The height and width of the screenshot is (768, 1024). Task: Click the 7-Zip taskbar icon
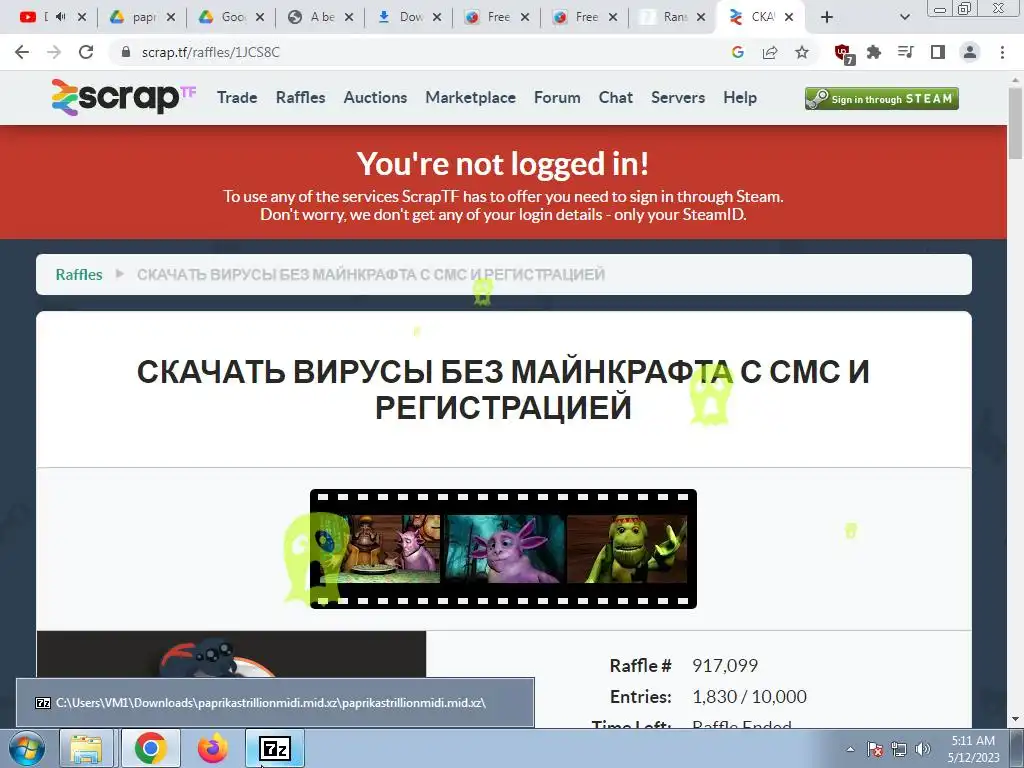tap(274, 748)
